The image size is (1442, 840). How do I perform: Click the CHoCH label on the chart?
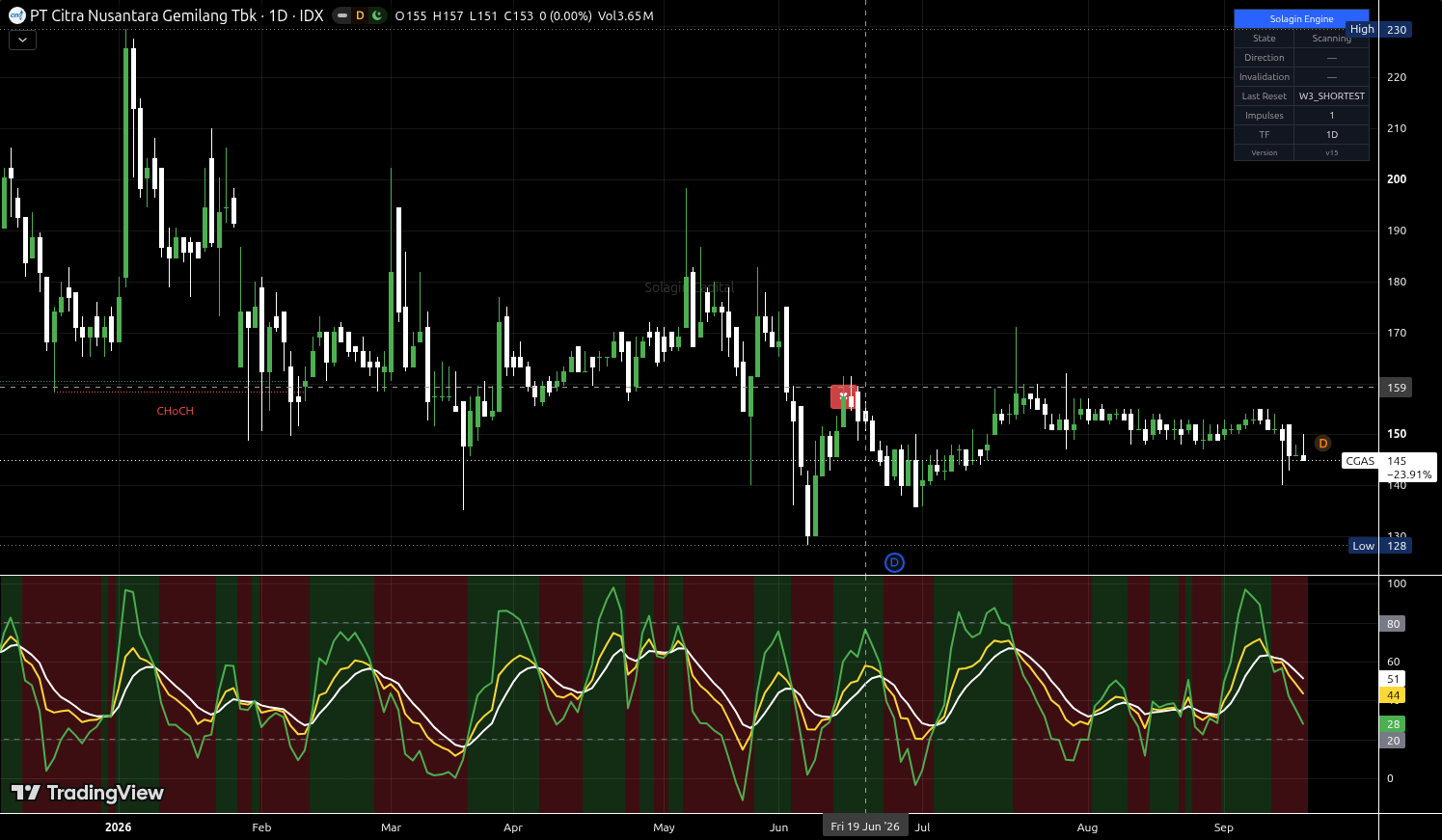tap(176, 411)
